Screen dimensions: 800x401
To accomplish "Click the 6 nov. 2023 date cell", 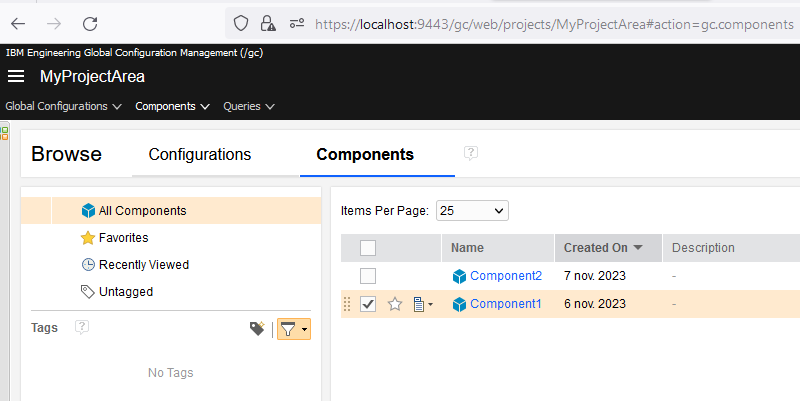I will click(594, 304).
